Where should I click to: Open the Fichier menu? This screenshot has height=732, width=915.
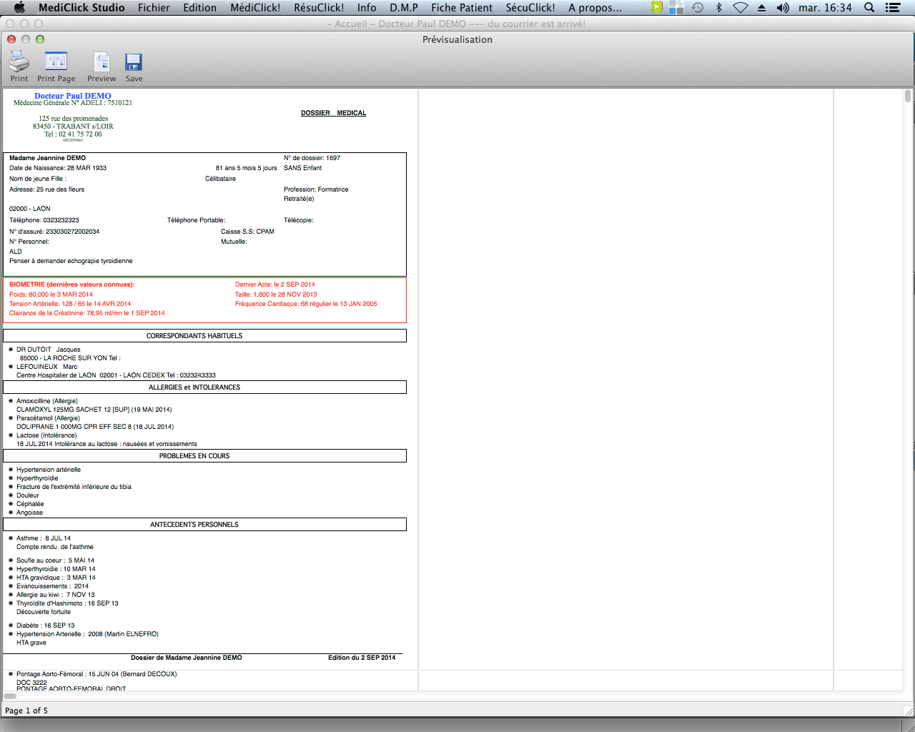coord(153,8)
